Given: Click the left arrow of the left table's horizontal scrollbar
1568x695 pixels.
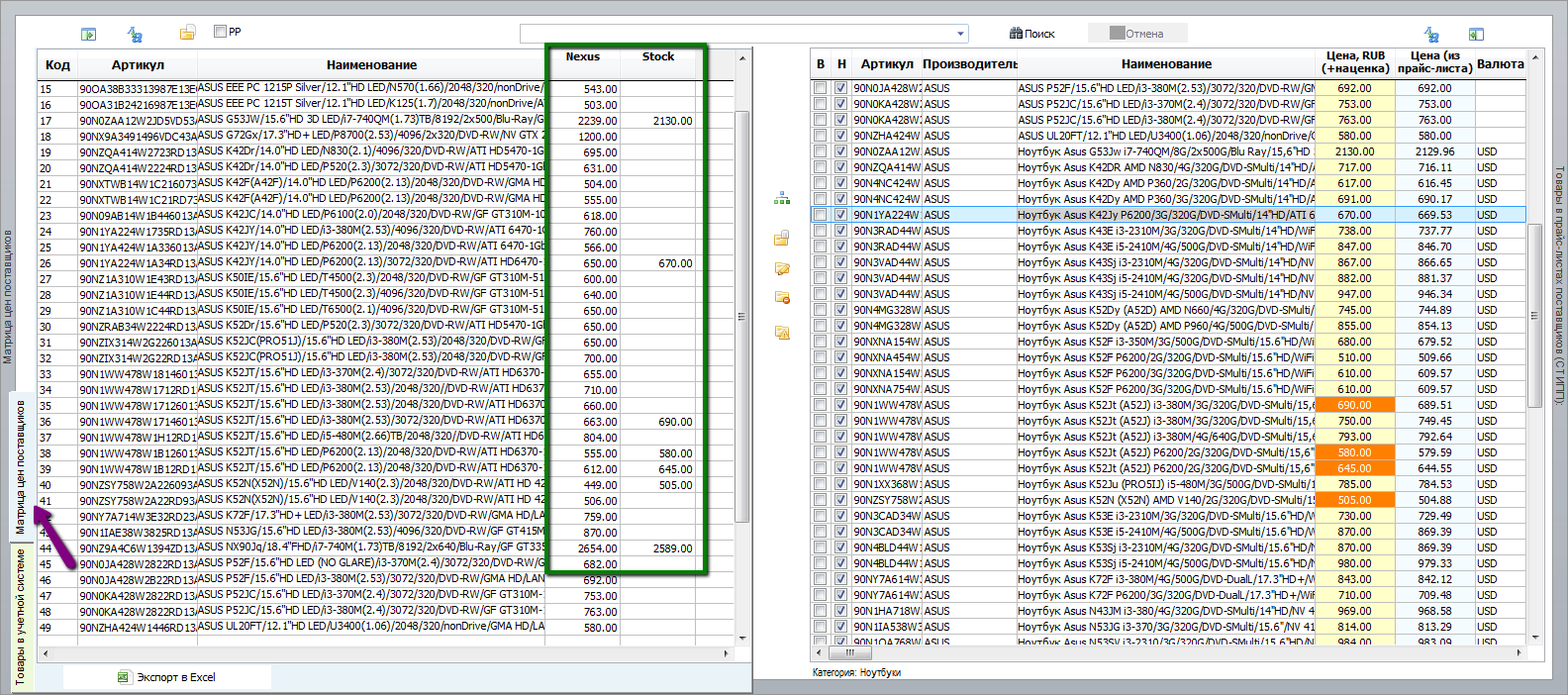Looking at the screenshot, I should [x=45, y=653].
